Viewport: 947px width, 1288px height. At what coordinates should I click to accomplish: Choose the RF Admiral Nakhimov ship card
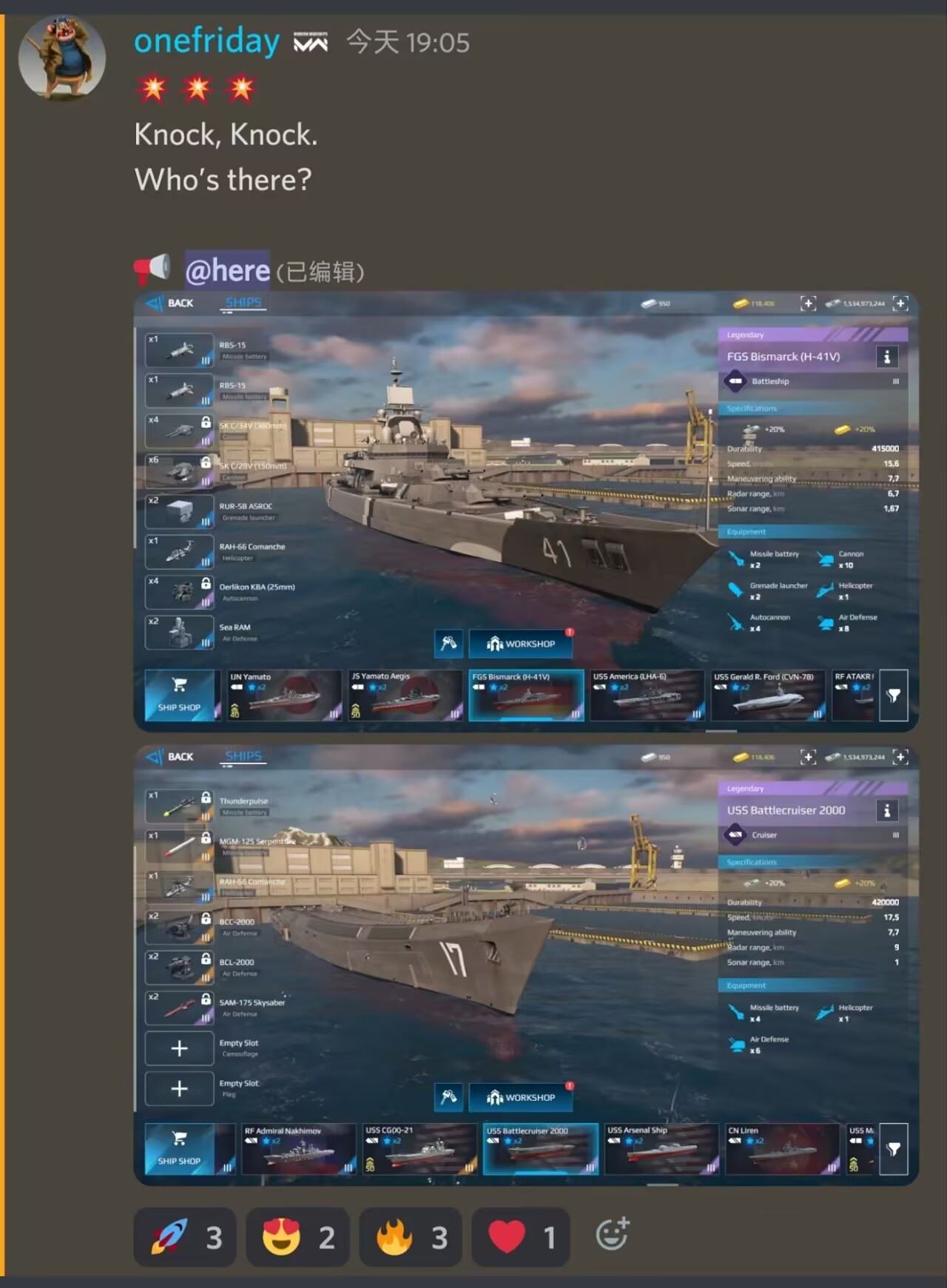pyautogui.click(x=297, y=1148)
